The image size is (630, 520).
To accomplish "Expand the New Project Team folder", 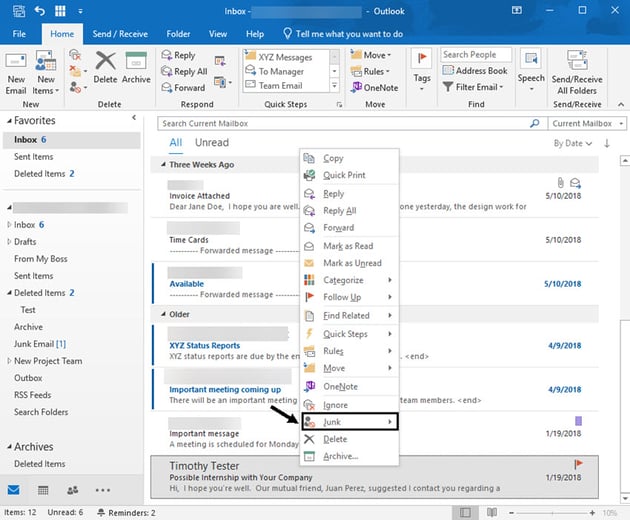I will click(x=9, y=360).
